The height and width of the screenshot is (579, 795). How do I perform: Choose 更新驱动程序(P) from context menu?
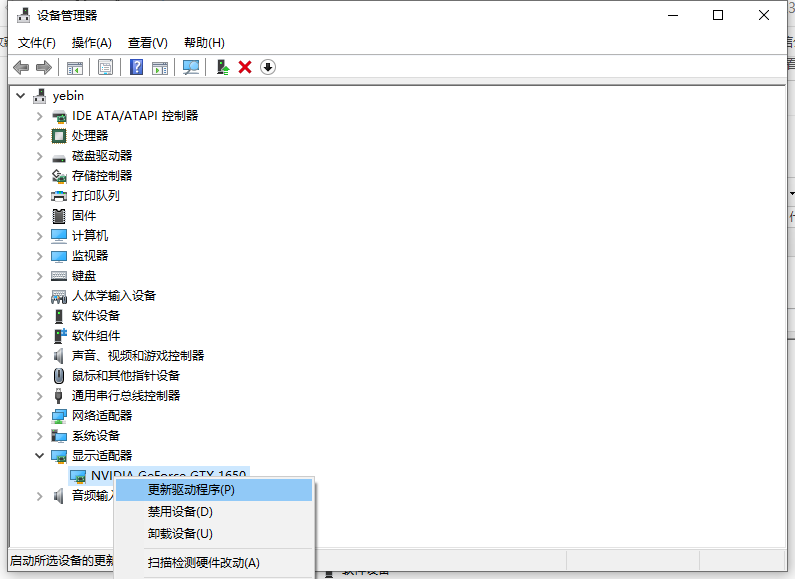click(x=214, y=490)
